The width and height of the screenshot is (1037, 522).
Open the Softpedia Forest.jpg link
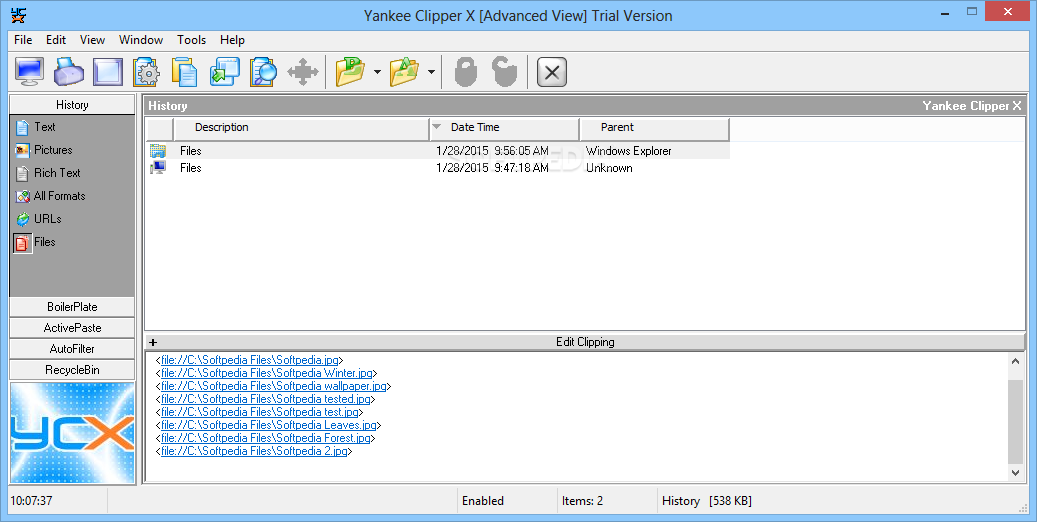pos(266,438)
